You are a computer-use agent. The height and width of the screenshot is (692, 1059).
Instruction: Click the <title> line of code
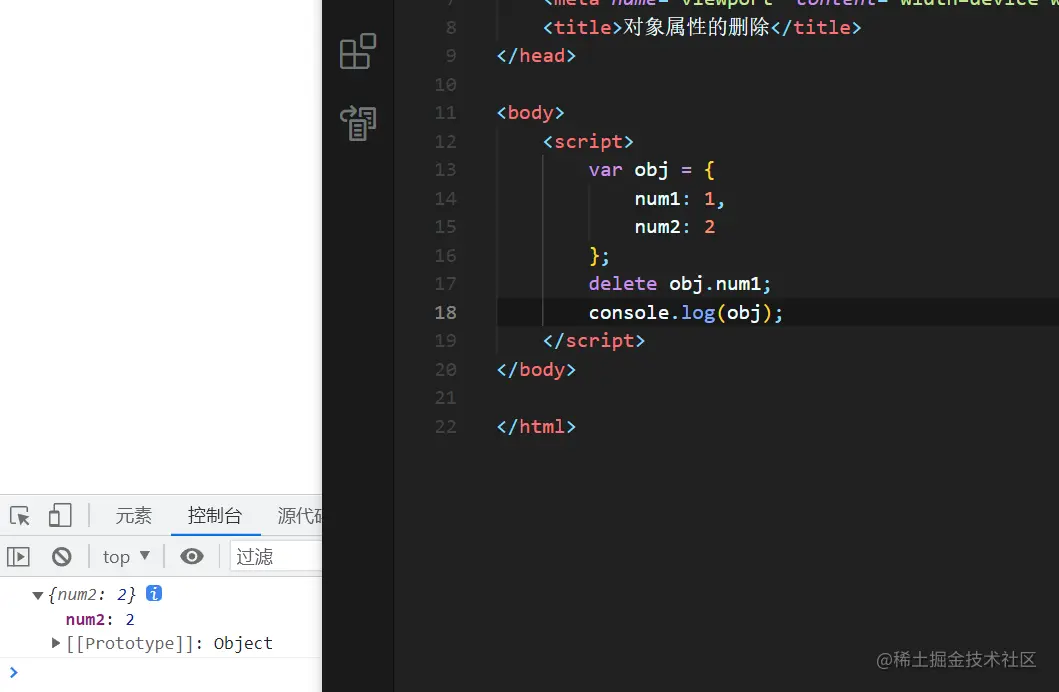coord(702,27)
